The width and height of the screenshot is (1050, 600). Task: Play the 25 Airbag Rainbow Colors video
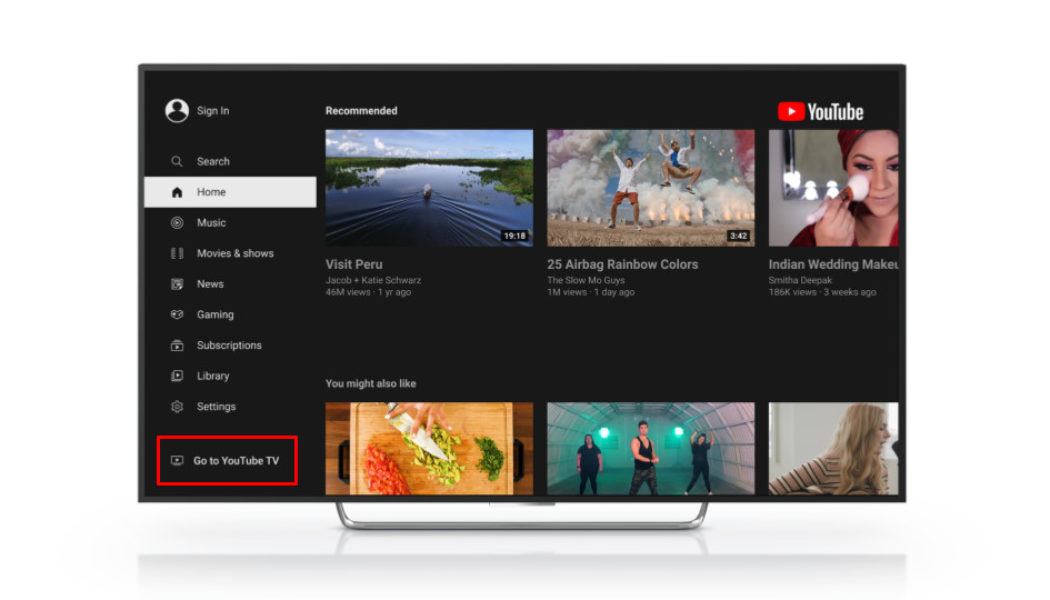point(651,187)
